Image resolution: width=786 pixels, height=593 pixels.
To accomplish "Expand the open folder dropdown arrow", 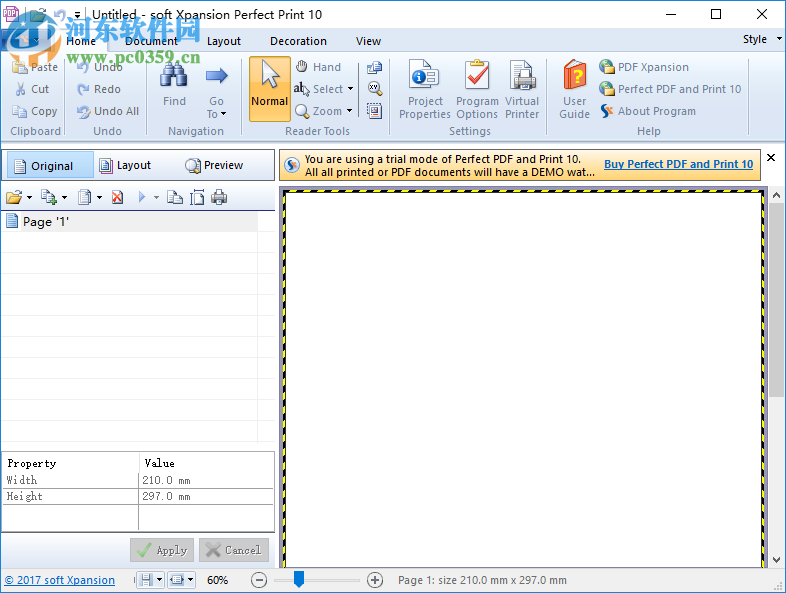I will pyautogui.click(x=29, y=197).
